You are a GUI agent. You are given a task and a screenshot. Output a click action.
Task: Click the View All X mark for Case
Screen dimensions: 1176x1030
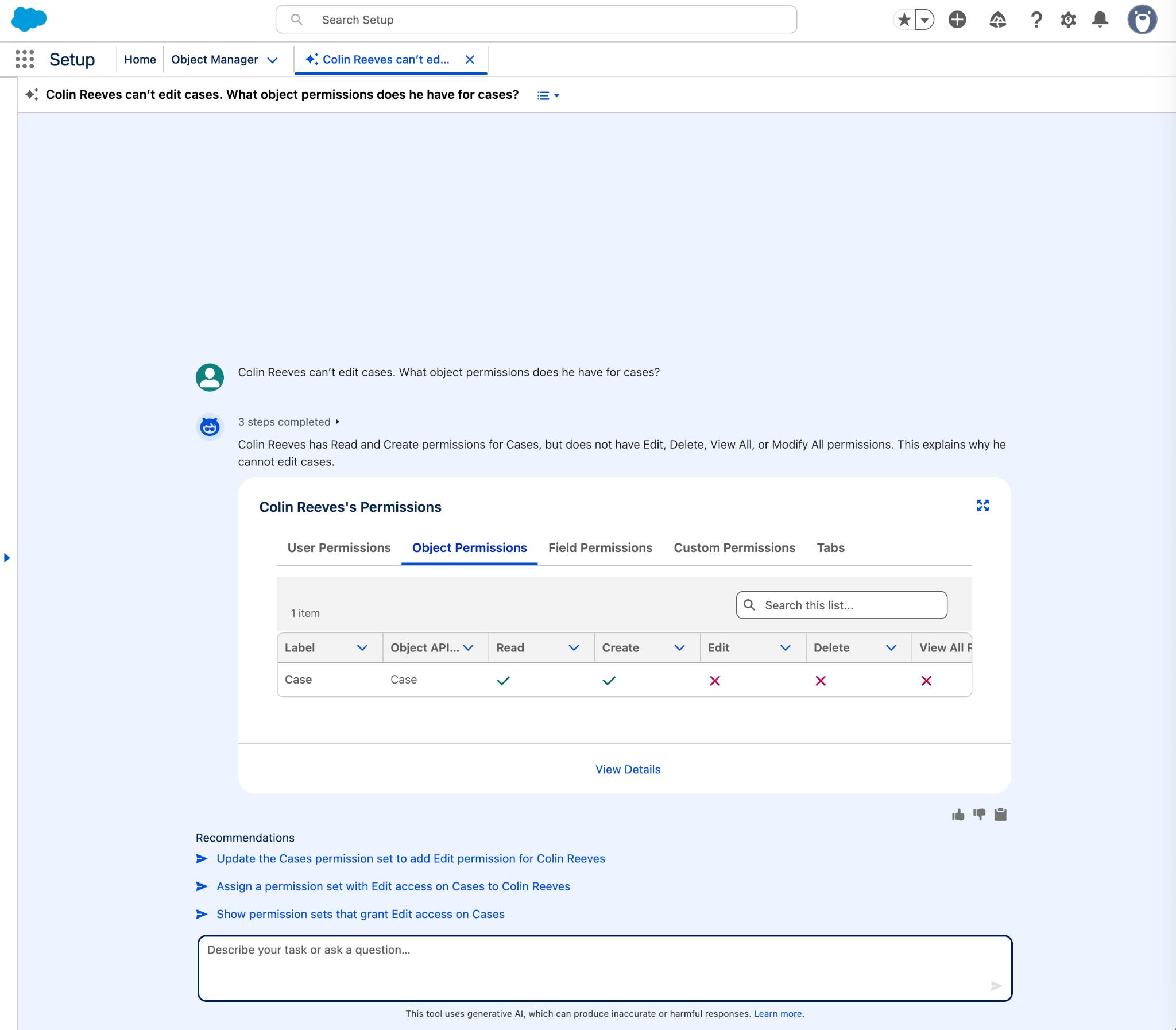926,681
